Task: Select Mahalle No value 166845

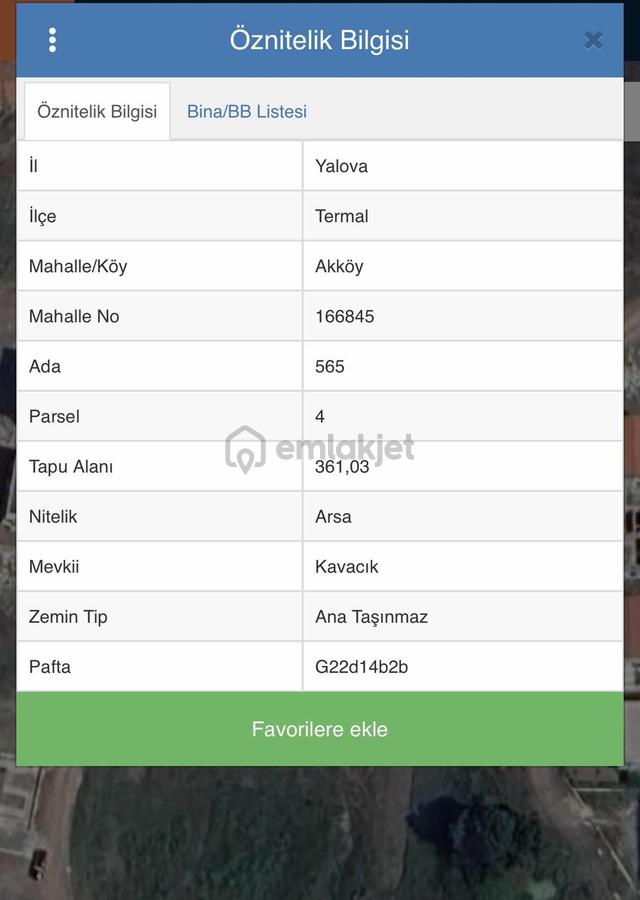Action: (x=344, y=316)
